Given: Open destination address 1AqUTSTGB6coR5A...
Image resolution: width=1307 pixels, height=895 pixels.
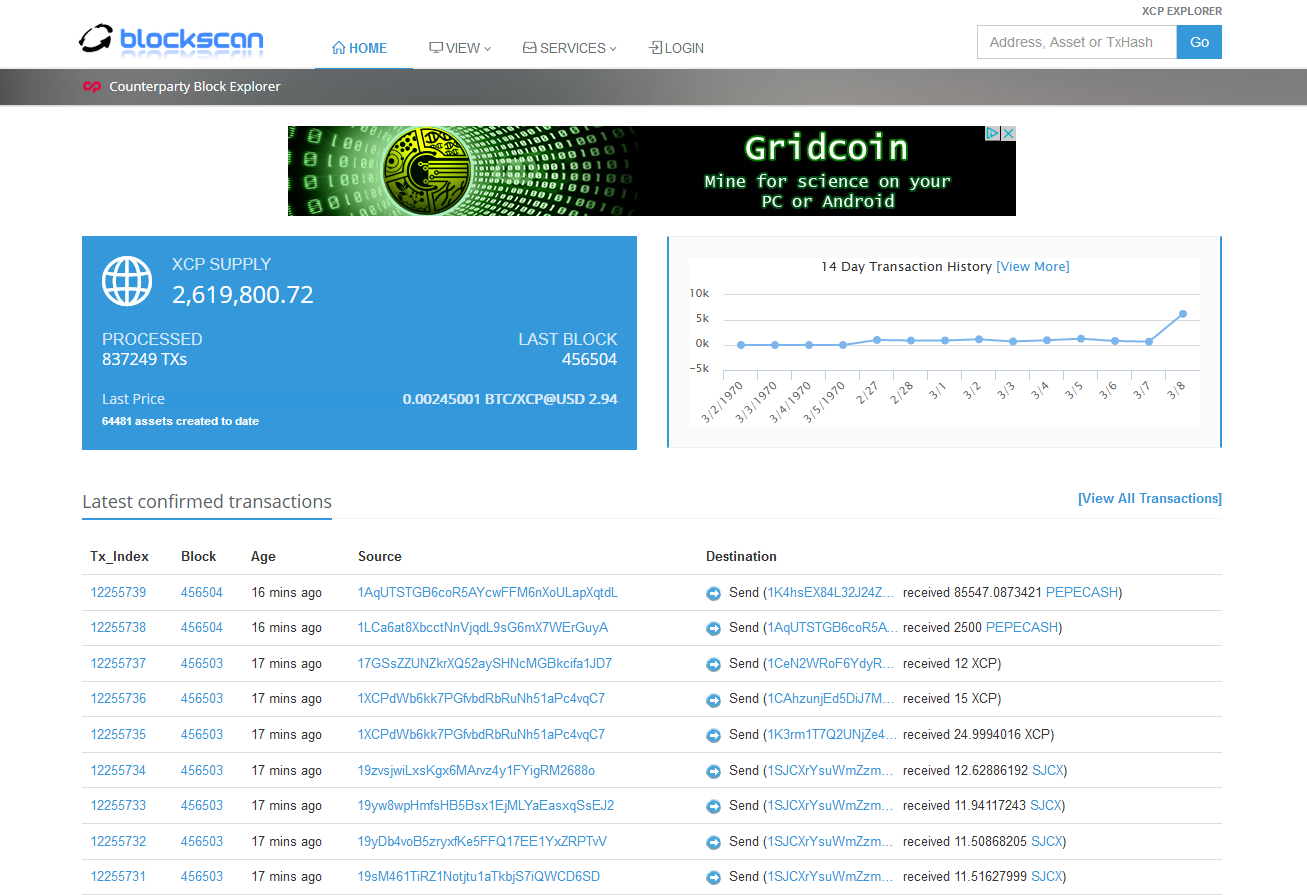Looking at the screenshot, I should 832,627.
